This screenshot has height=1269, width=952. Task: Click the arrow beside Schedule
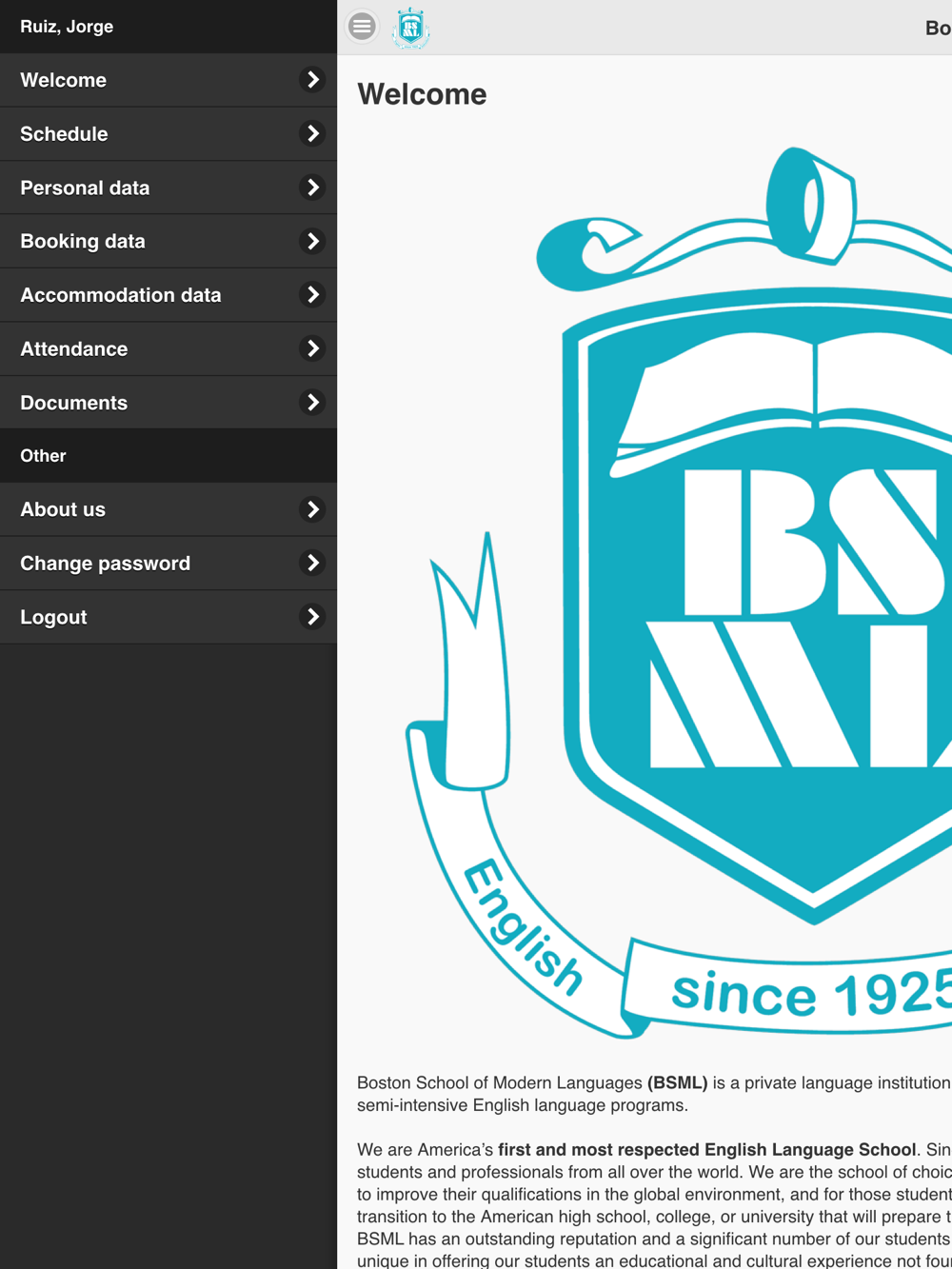312,134
